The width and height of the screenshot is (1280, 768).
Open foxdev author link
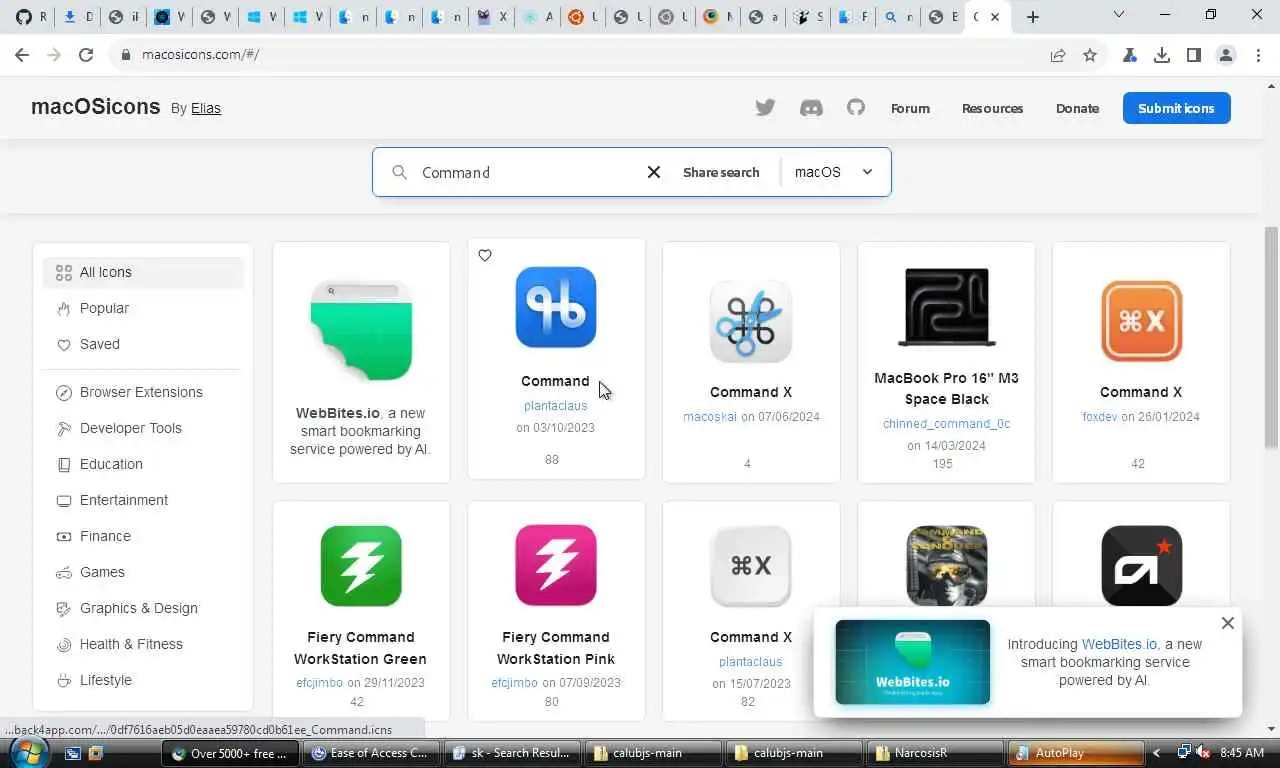coord(1099,416)
